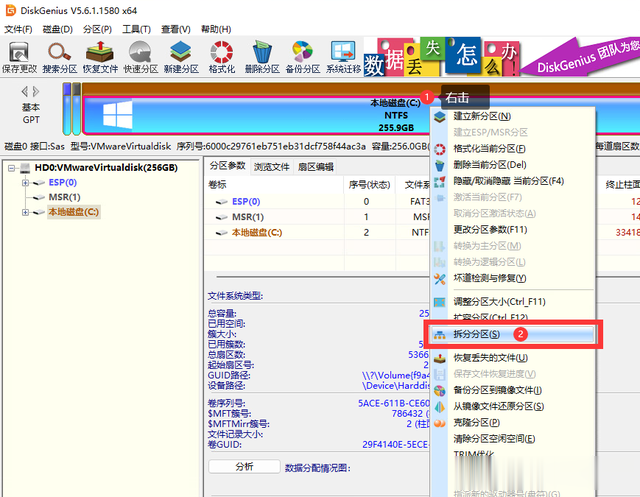640x497 pixels.
Task: Choose 从镜像文件还原分区(S) from context menu
Action: coord(513,406)
